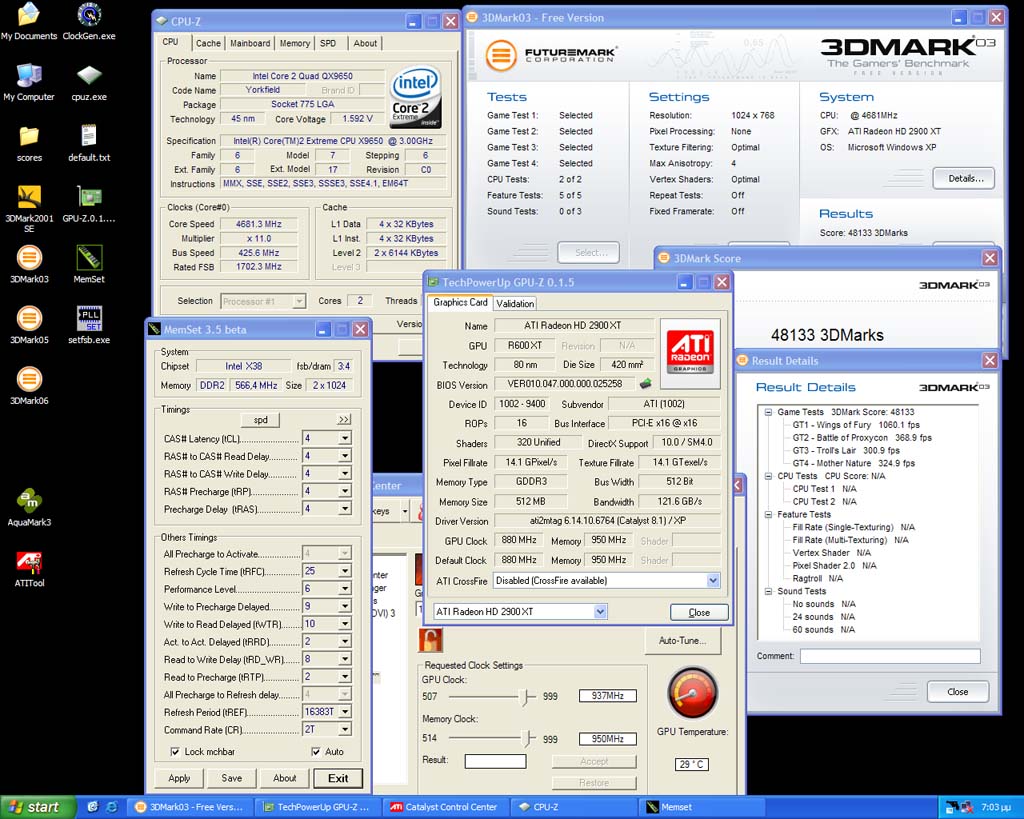The height and width of the screenshot is (819, 1024).
Task: Click Close button in GPU-Z window
Action: point(699,612)
